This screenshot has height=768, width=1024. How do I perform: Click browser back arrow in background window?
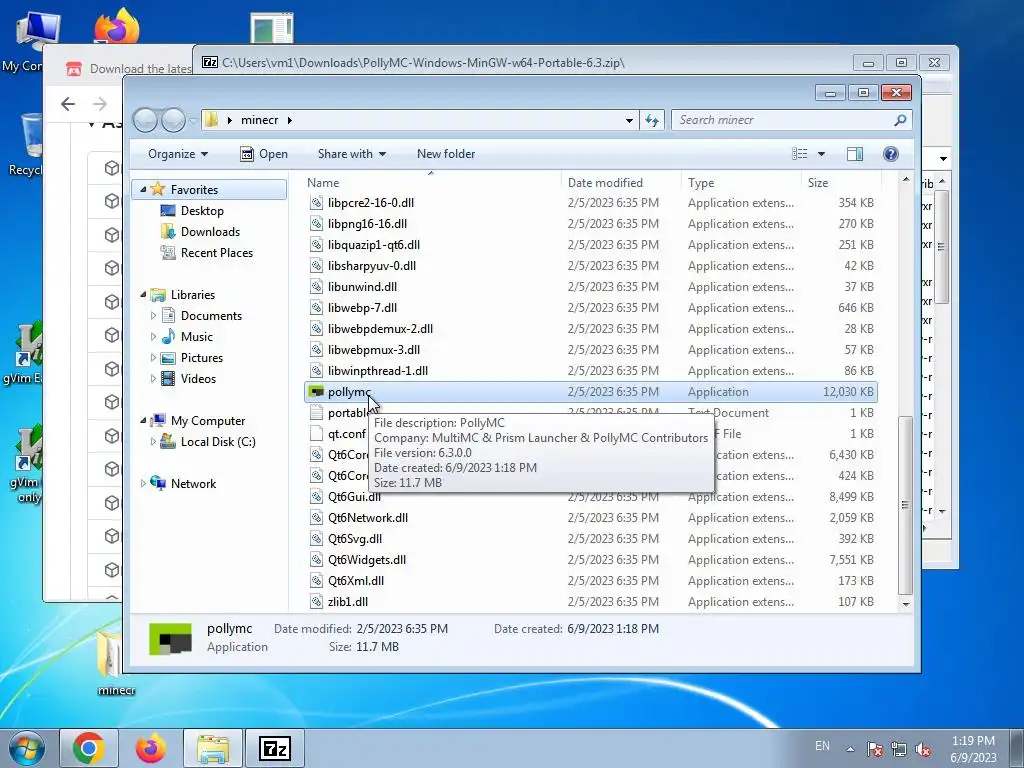(68, 104)
